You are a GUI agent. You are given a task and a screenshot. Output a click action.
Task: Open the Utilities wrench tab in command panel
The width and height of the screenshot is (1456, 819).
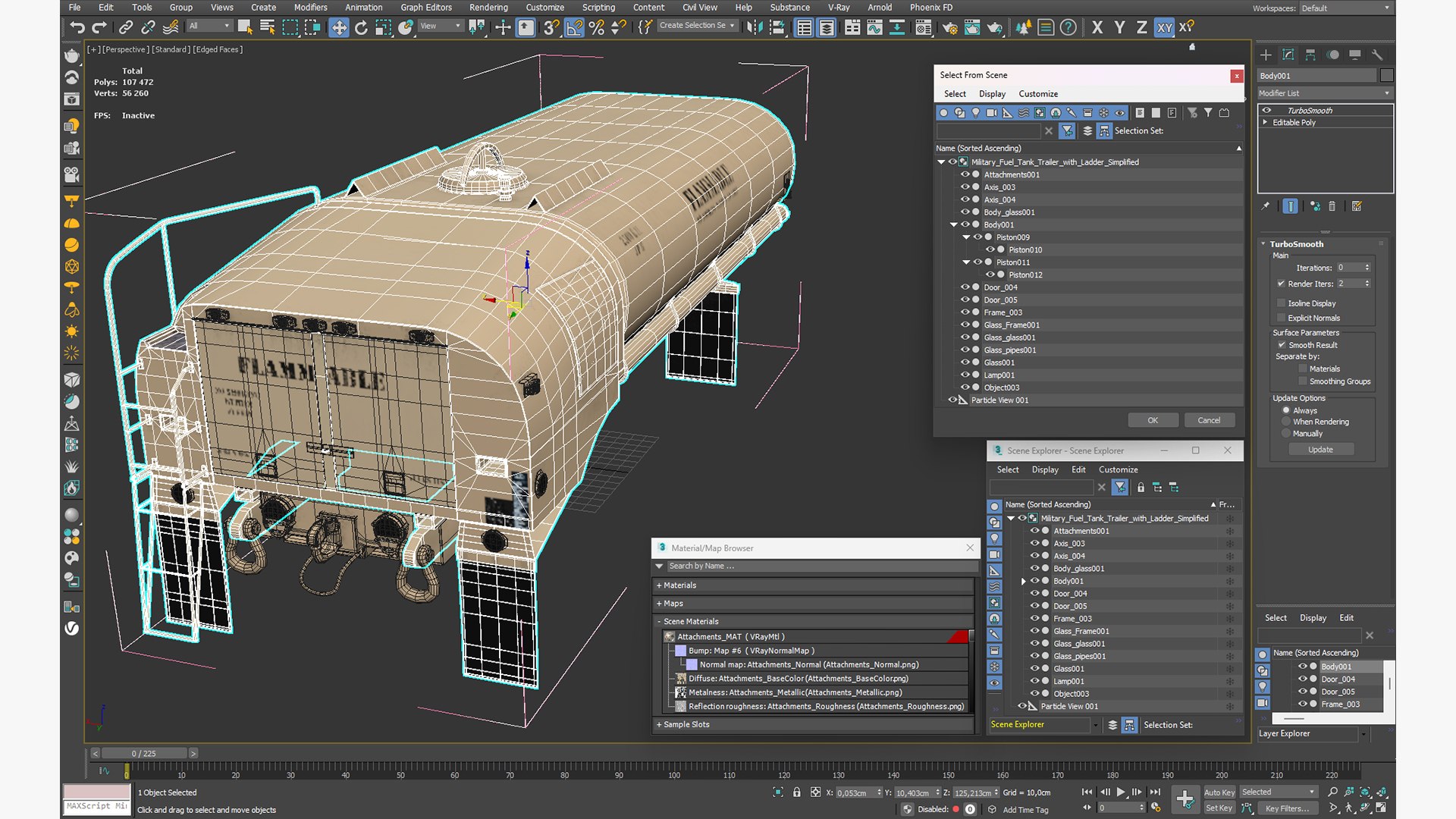point(1378,55)
